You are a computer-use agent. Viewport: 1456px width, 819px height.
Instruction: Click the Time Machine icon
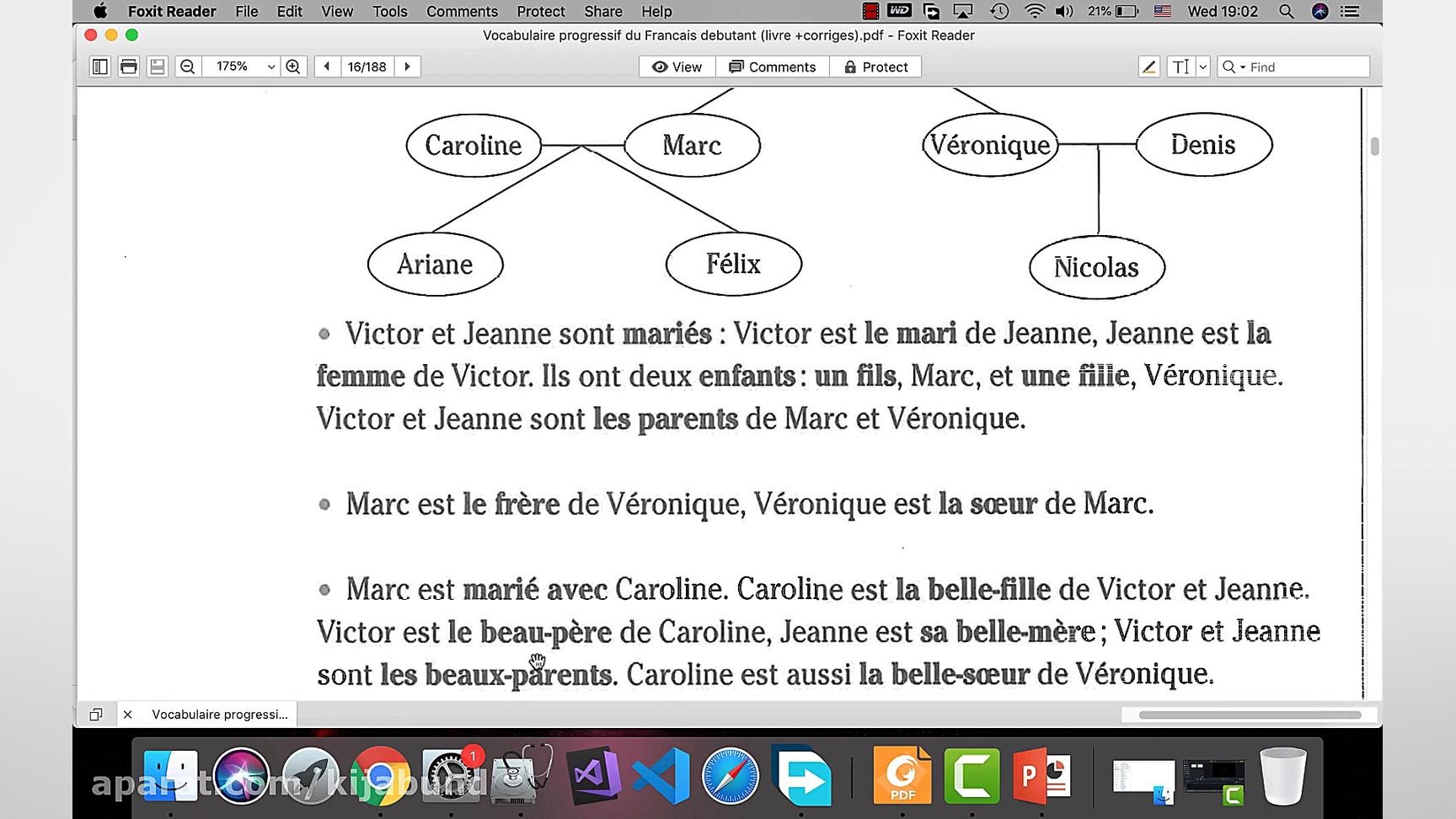[x=999, y=11]
